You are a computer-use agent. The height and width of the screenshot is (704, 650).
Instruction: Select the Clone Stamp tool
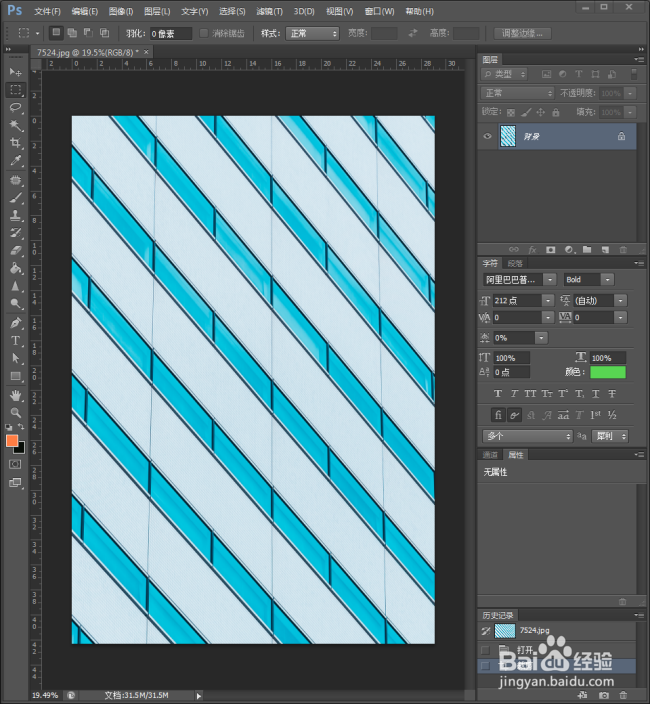[x=15, y=215]
